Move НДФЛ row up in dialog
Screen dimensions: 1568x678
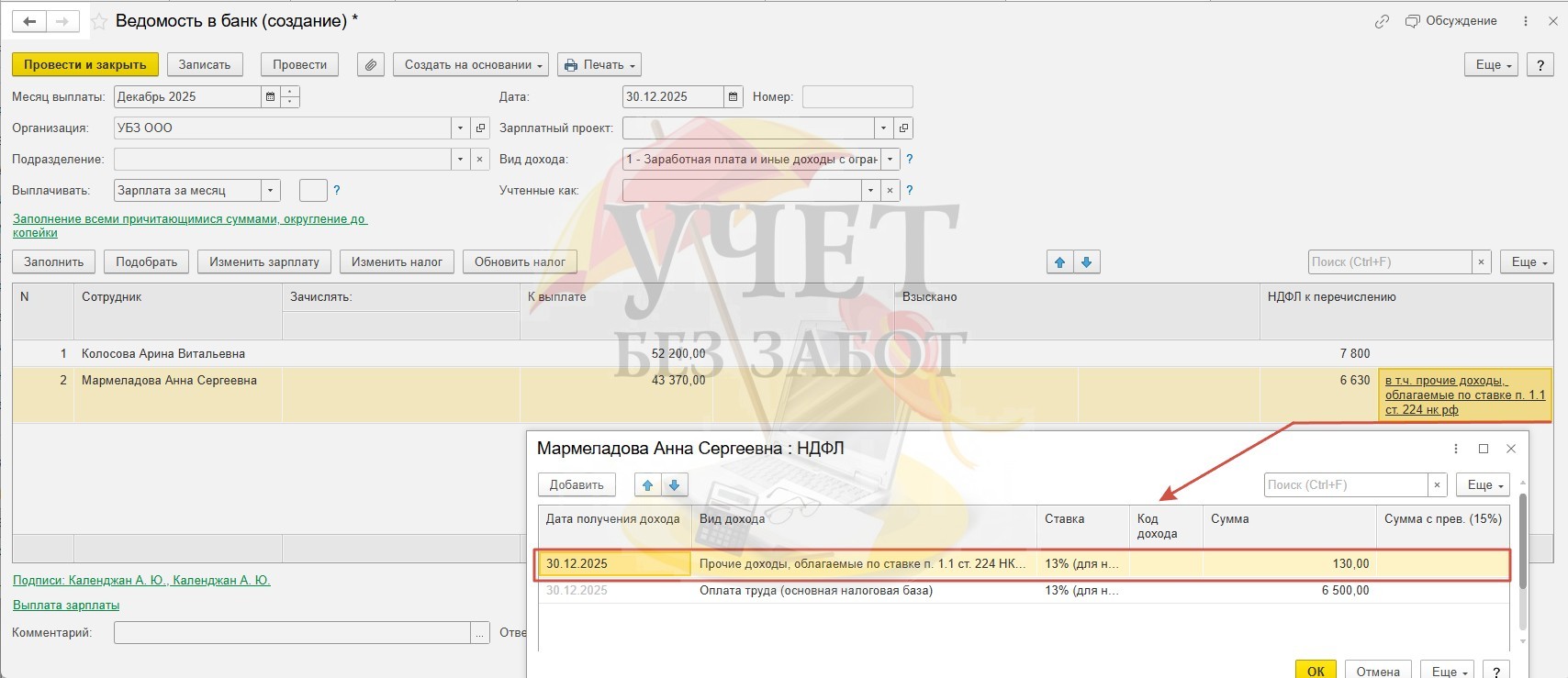(648, 485)
